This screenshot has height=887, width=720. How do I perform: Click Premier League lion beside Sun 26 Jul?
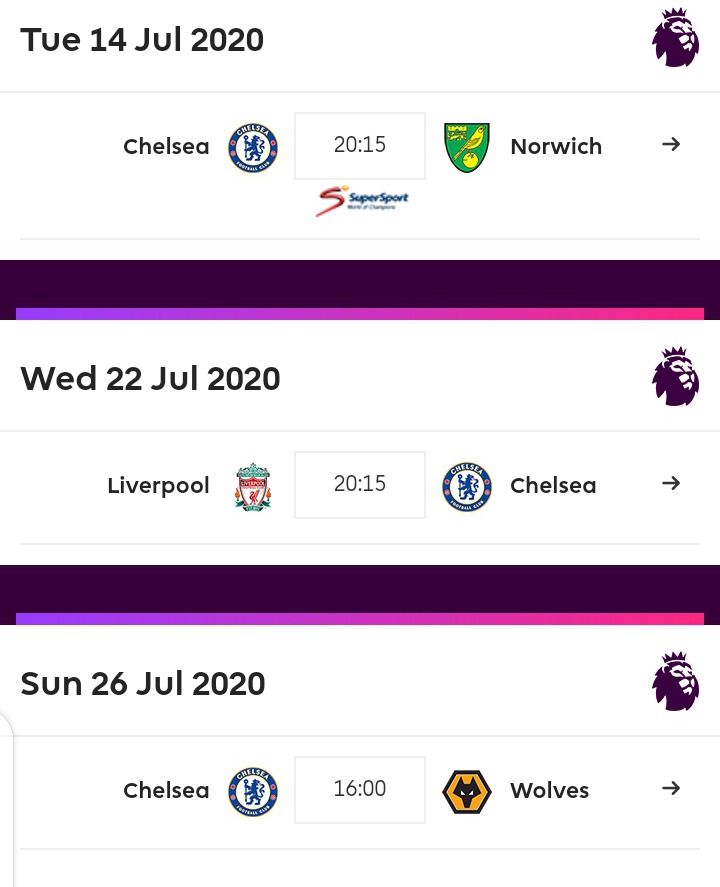(675, 683)
